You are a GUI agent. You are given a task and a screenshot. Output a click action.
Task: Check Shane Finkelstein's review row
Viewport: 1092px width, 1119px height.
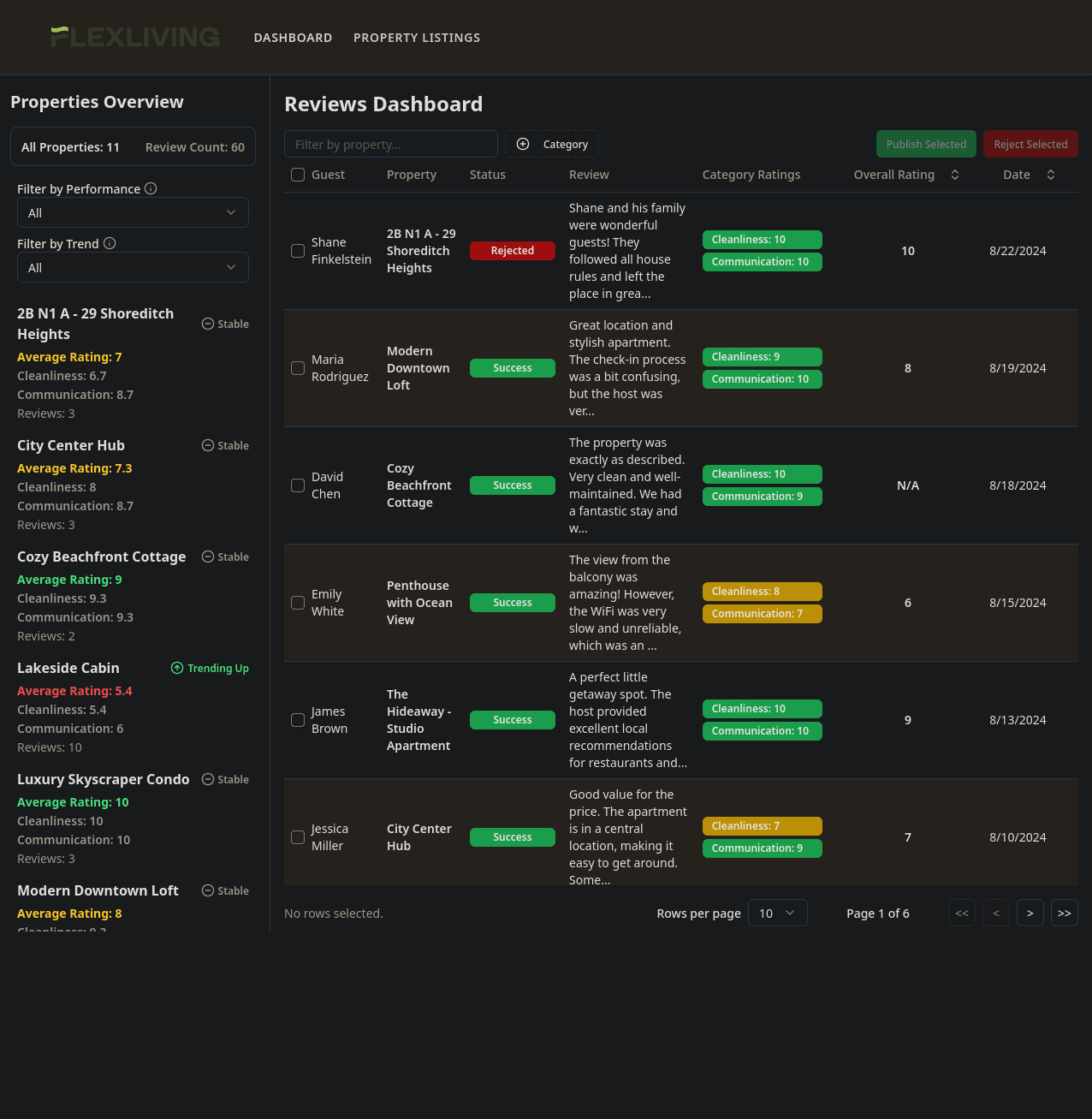pyautogui.click(x=298, y=251)
